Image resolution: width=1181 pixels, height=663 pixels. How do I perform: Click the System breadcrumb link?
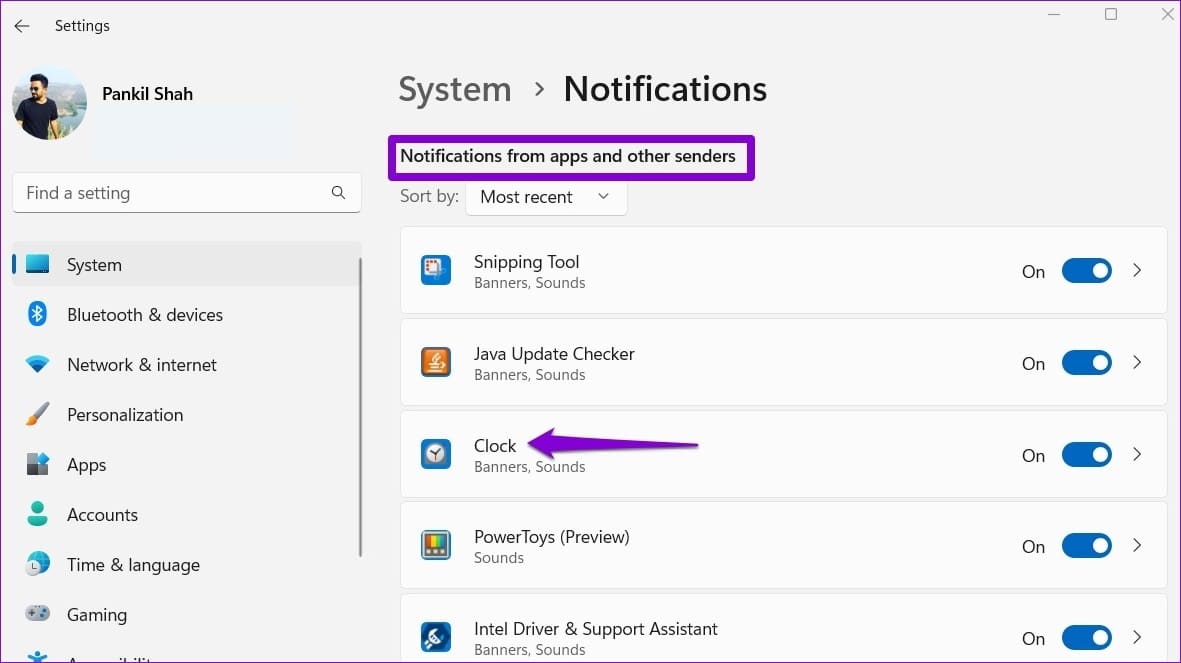click(455, 89)
